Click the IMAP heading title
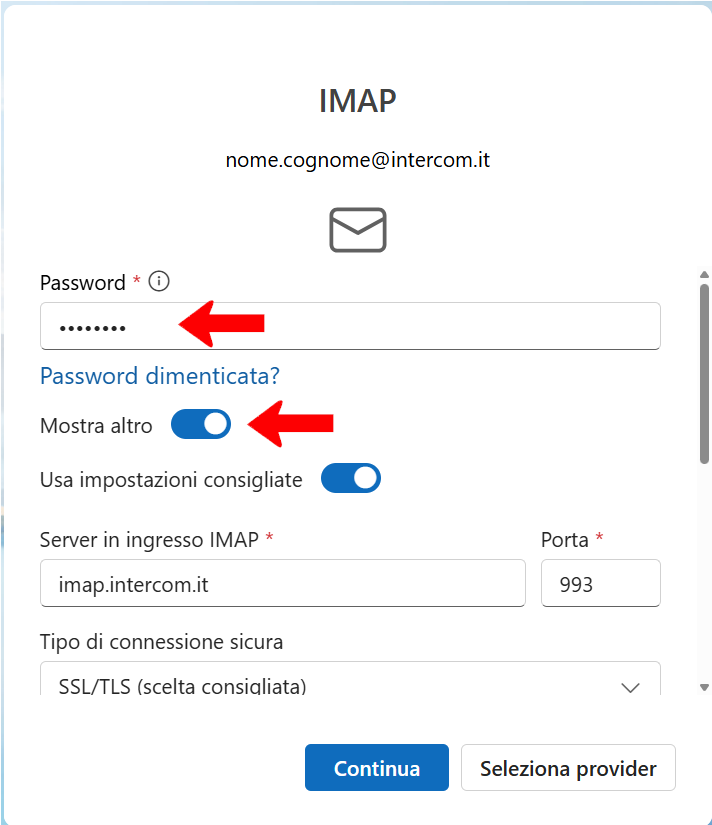Screen dimensions: 712x825 [x=357, y=101]
